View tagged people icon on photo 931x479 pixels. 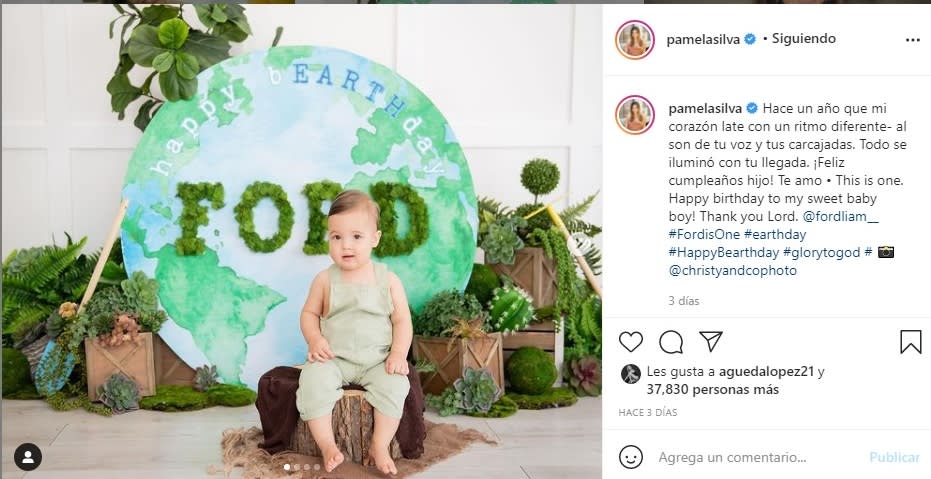pyautogui.click(x=28, y=456)
